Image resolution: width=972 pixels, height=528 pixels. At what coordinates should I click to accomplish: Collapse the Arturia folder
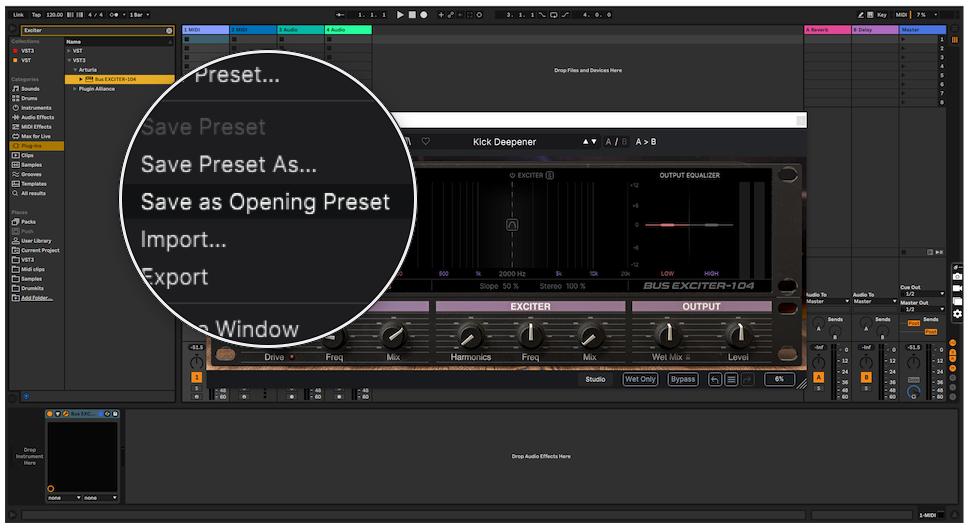tap(75, 70)
